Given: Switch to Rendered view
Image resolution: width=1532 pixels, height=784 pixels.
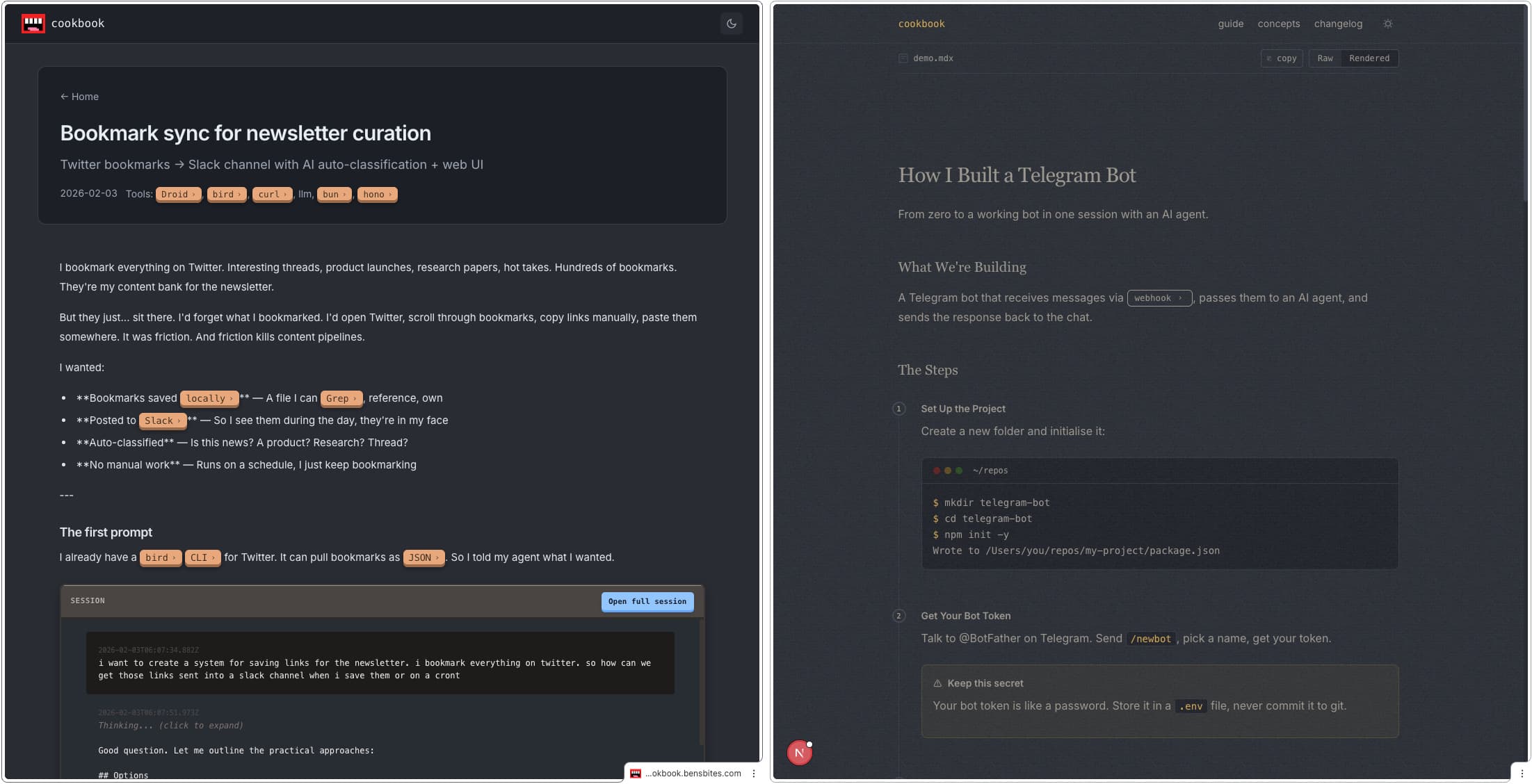Looking at the screenshot, I should [1369, 58].
